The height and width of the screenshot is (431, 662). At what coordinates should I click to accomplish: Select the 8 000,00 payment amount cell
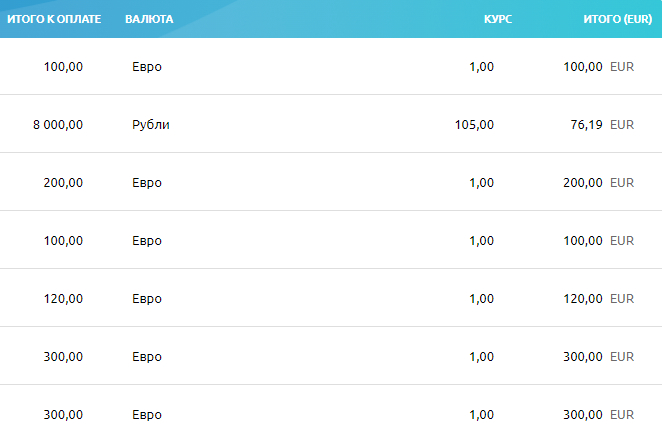[58, 125]
